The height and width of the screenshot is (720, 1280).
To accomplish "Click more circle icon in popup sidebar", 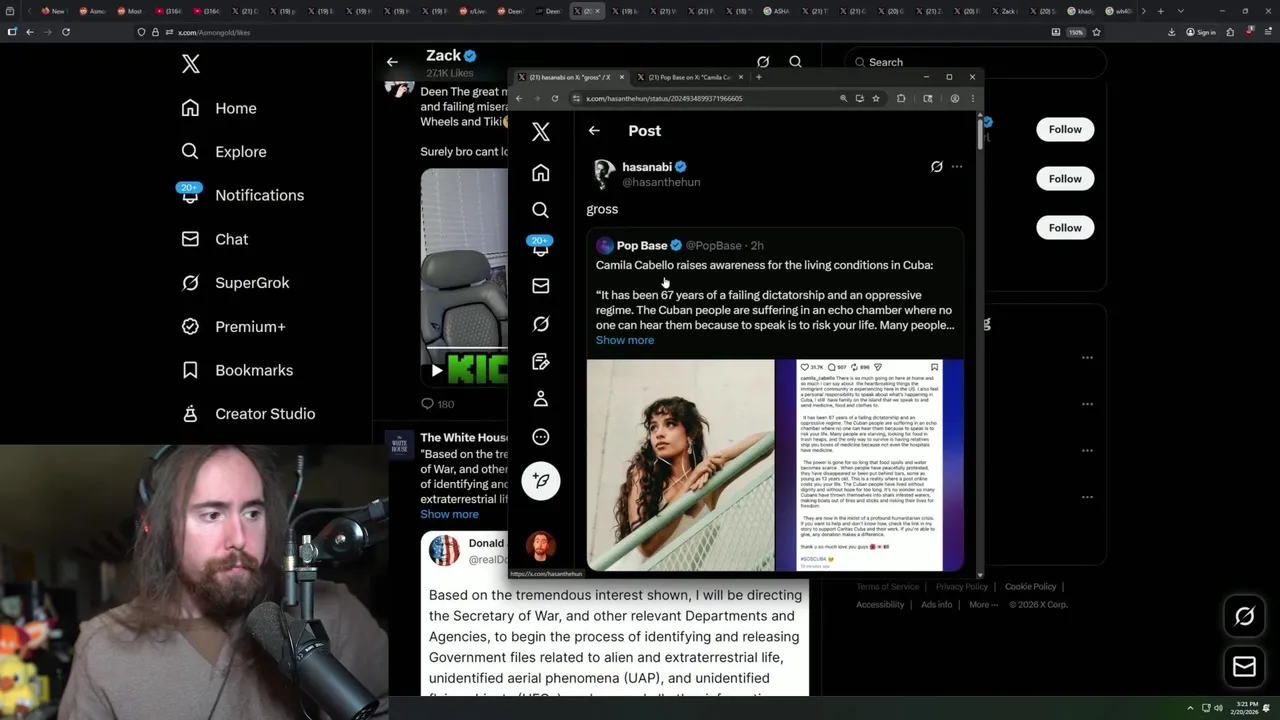I will click(541, 437).
